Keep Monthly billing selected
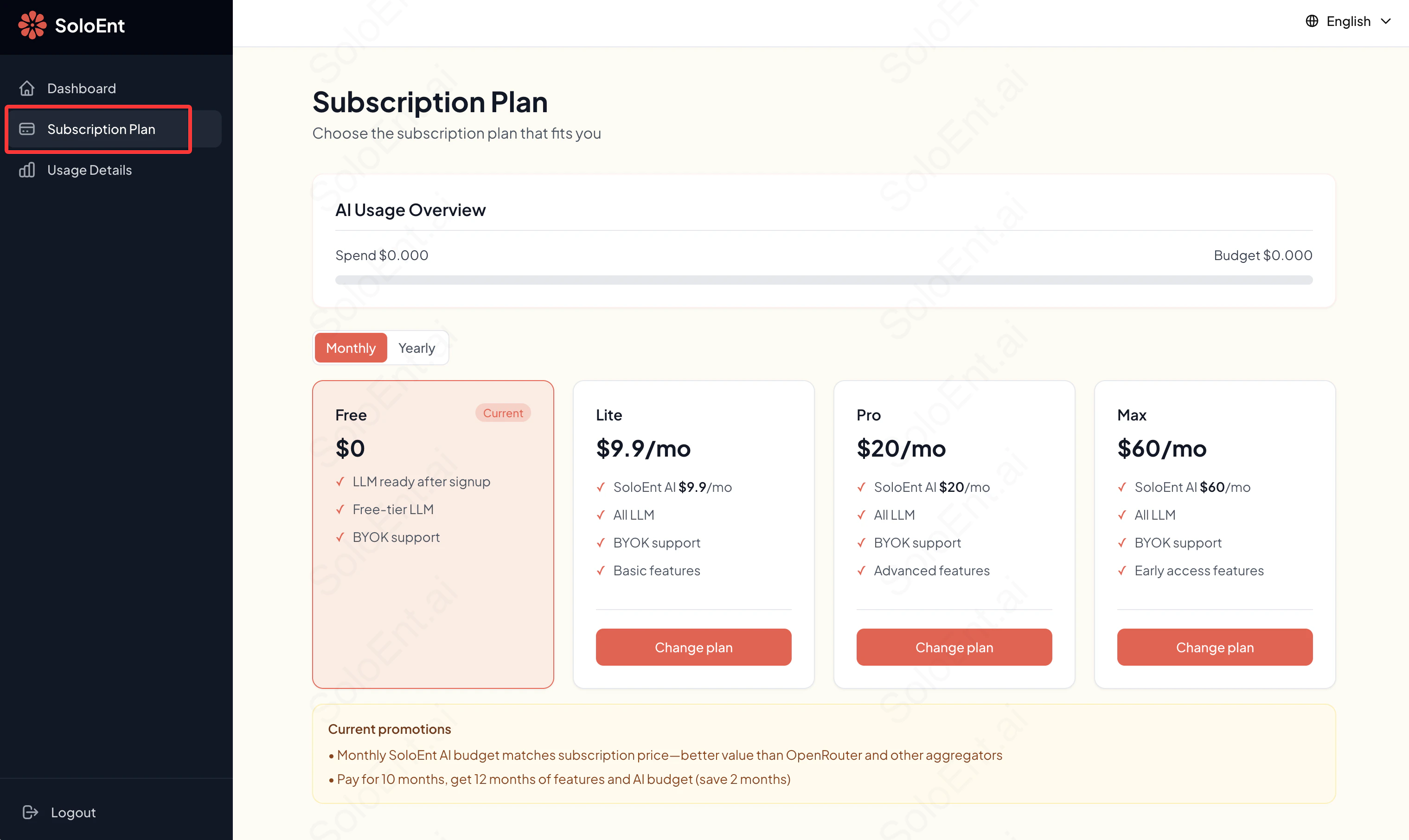 click(350, 347)
